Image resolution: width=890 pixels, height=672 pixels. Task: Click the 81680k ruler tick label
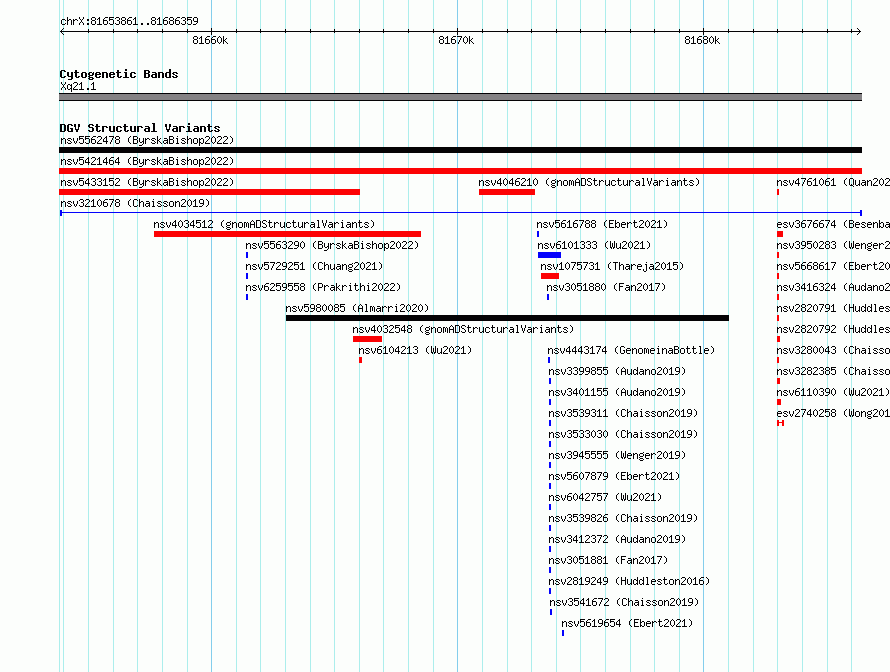tap(702, 40)
